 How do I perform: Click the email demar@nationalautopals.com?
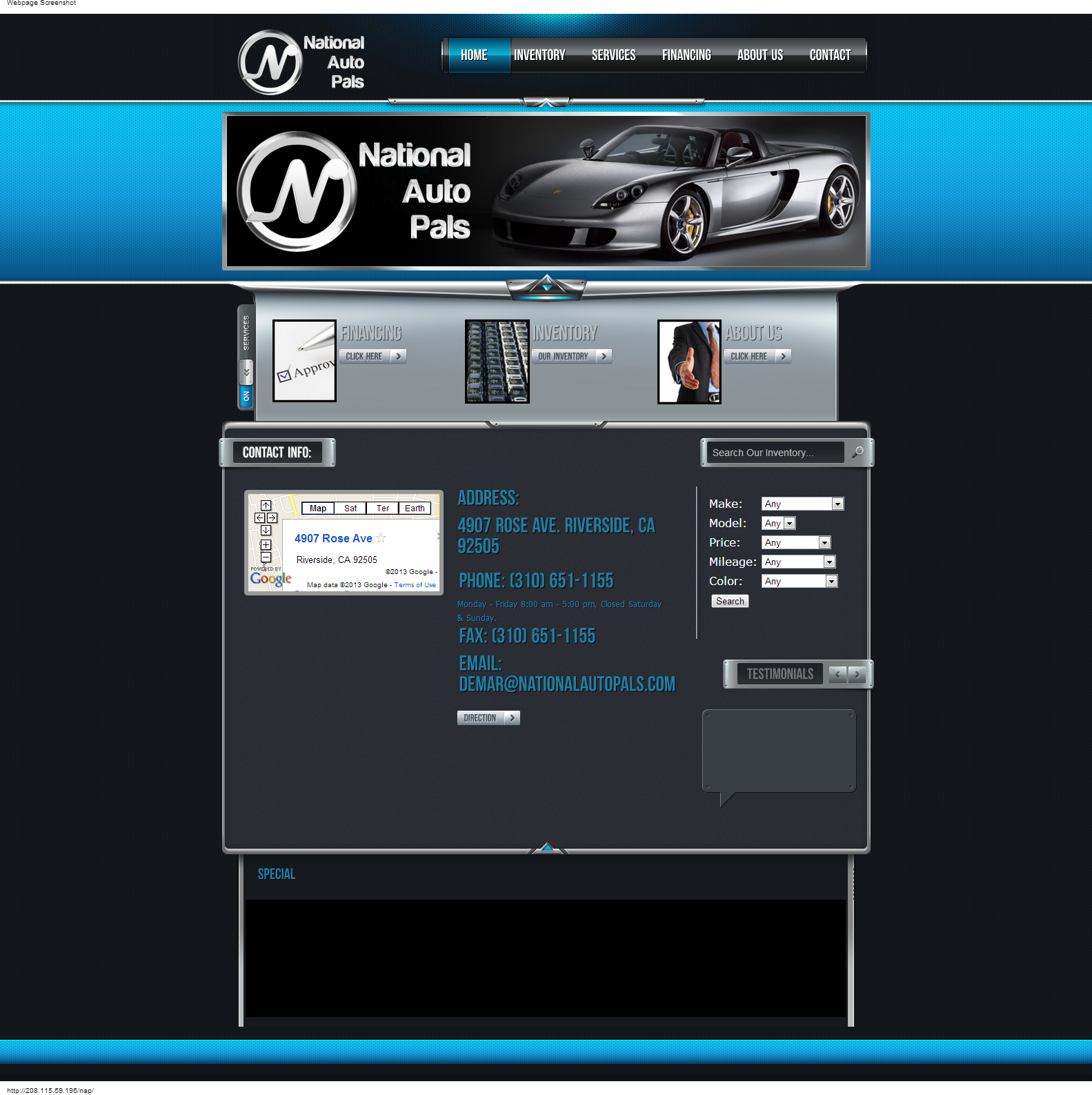point(567,684)
